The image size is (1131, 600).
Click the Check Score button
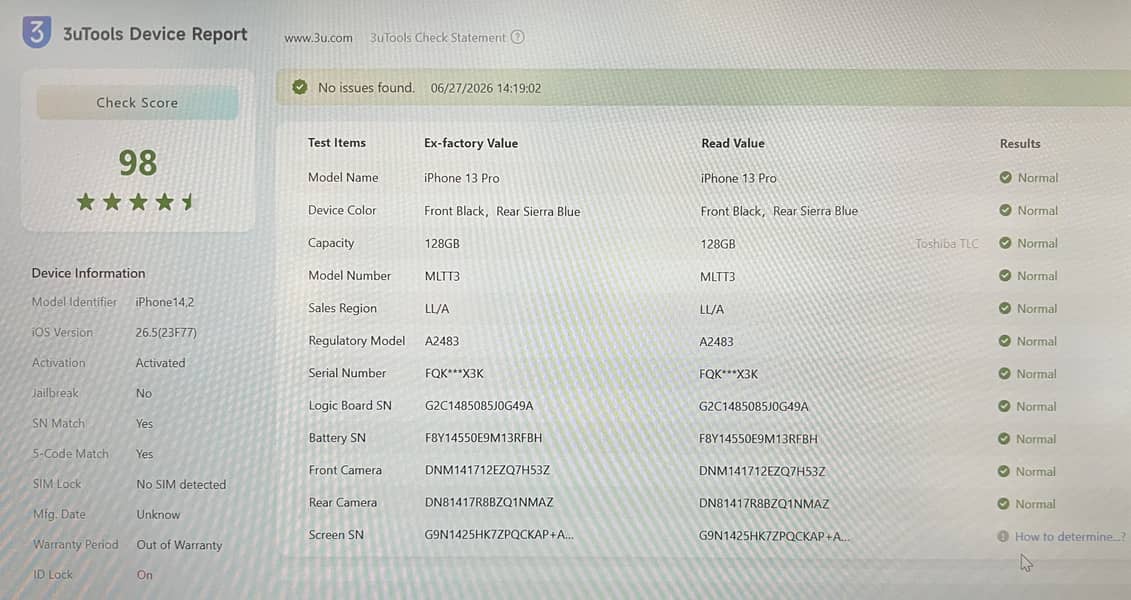(x=137, y=102)
